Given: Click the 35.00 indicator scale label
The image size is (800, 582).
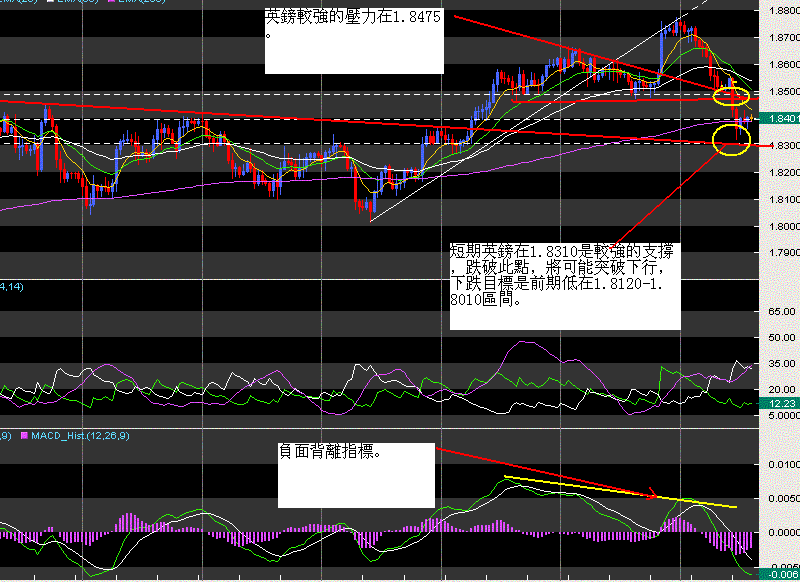Looking at the screenshot, I should (x=782, y=364).
